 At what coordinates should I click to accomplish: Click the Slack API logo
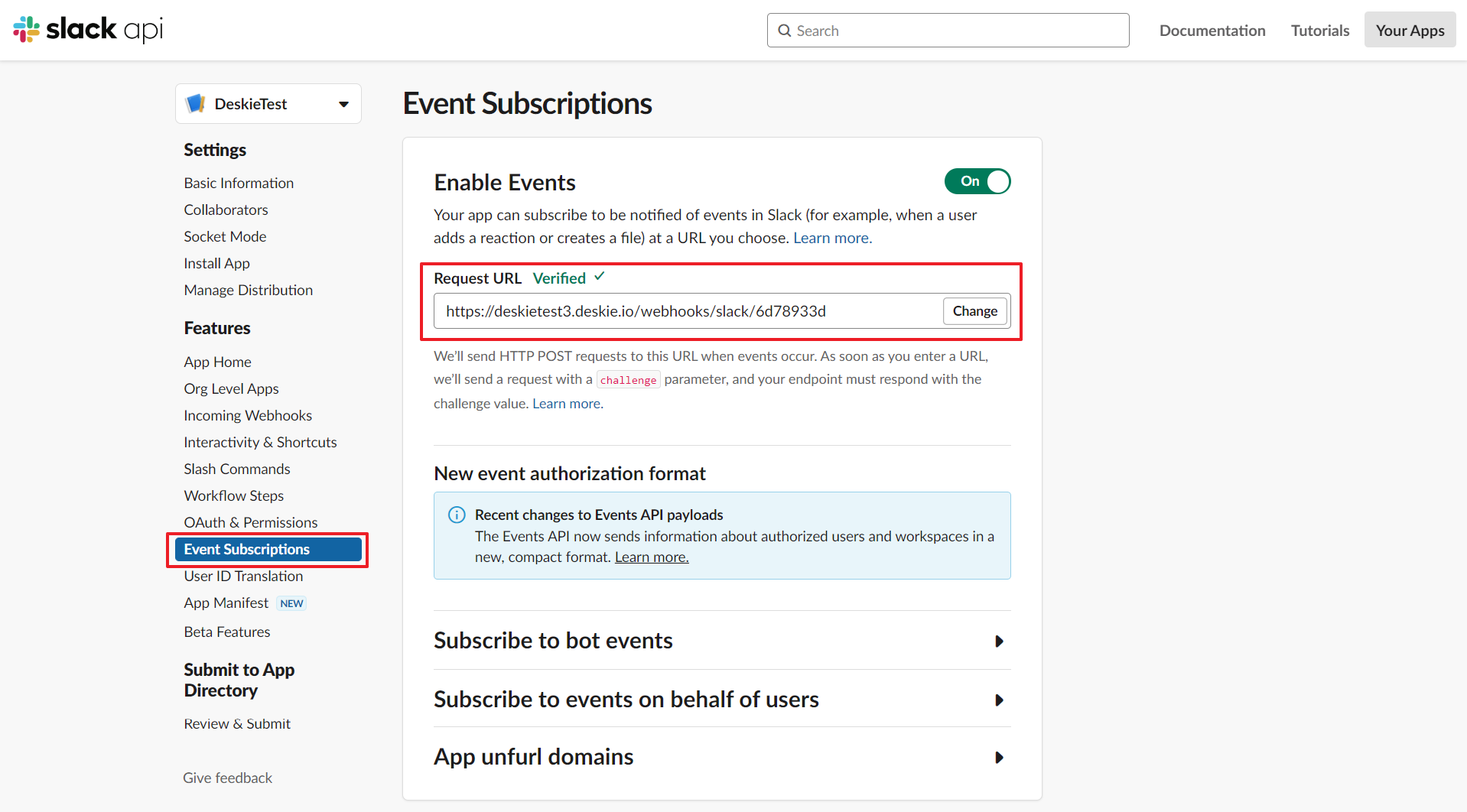(88, 30)
